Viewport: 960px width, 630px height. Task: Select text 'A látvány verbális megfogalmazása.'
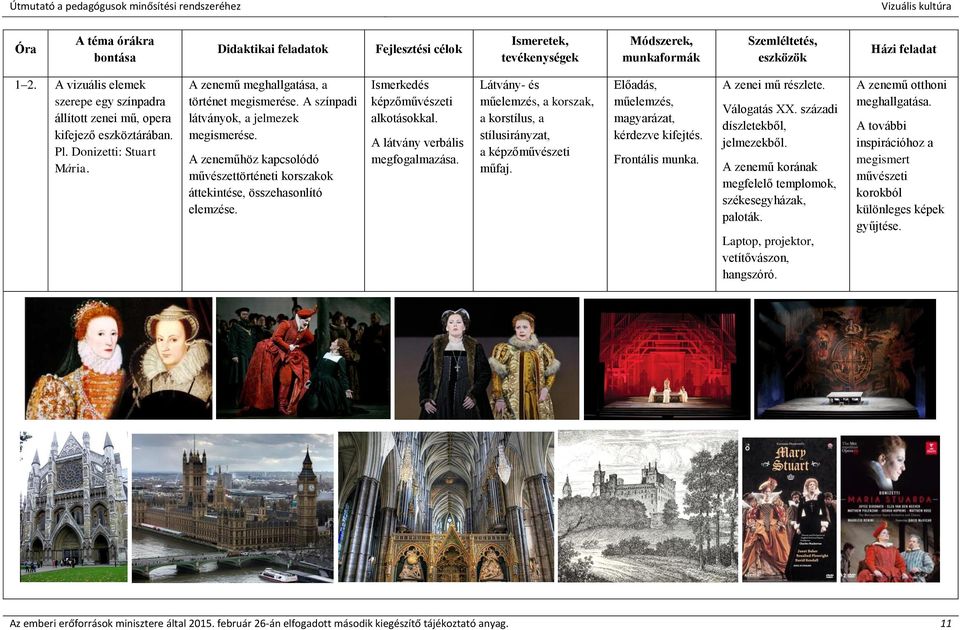tap(417, 151)
